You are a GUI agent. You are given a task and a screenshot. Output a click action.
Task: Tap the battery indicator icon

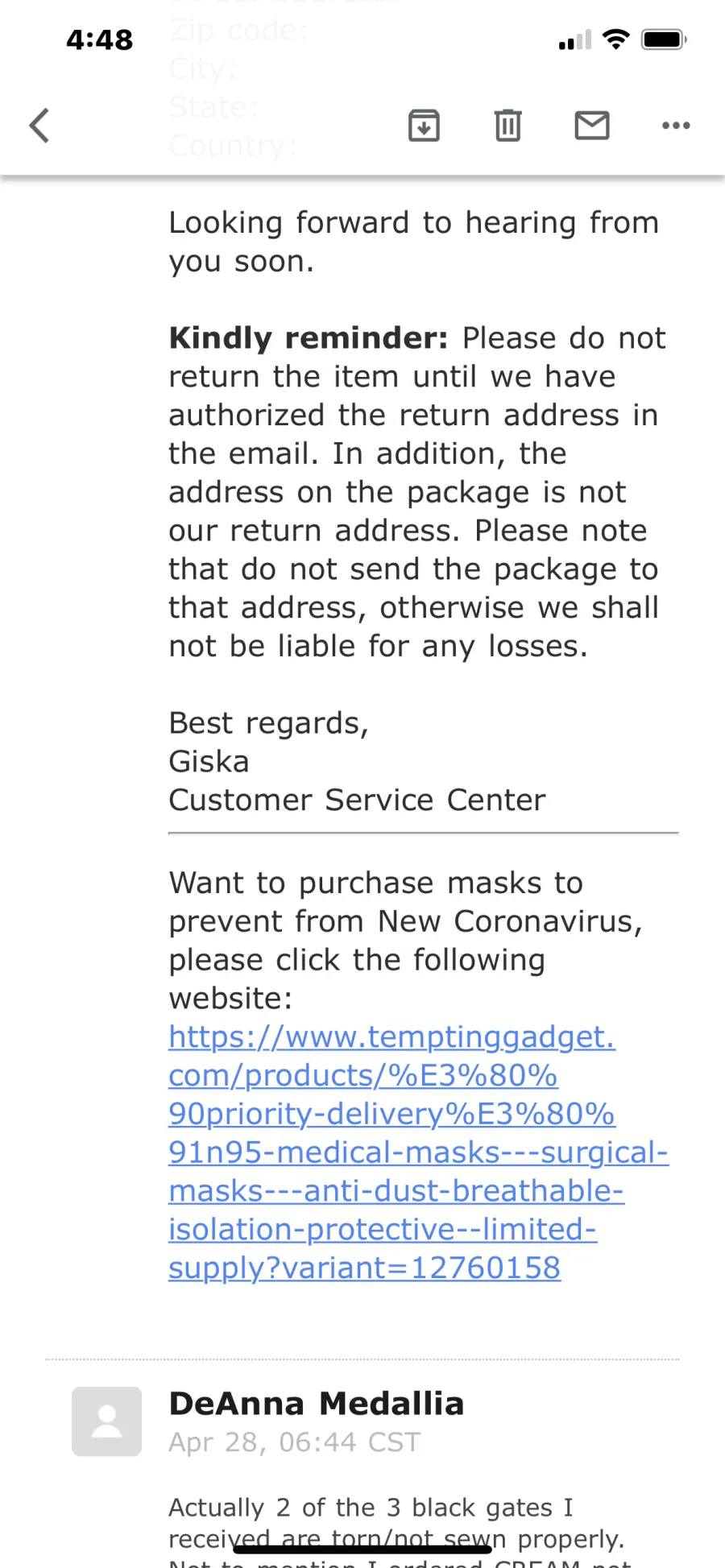click(x=664, y=39)
